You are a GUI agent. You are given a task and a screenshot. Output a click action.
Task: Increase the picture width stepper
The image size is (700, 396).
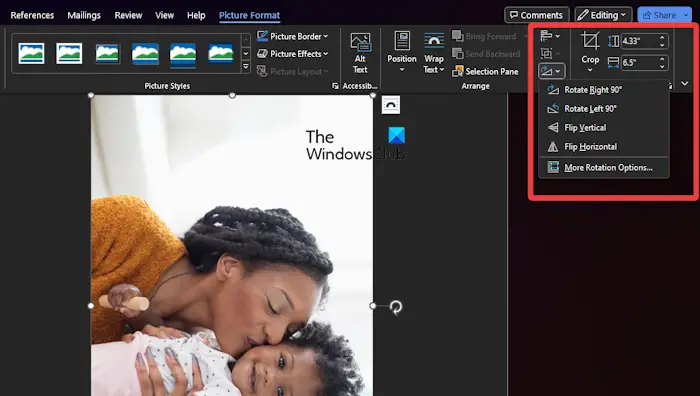pos(662,59)
